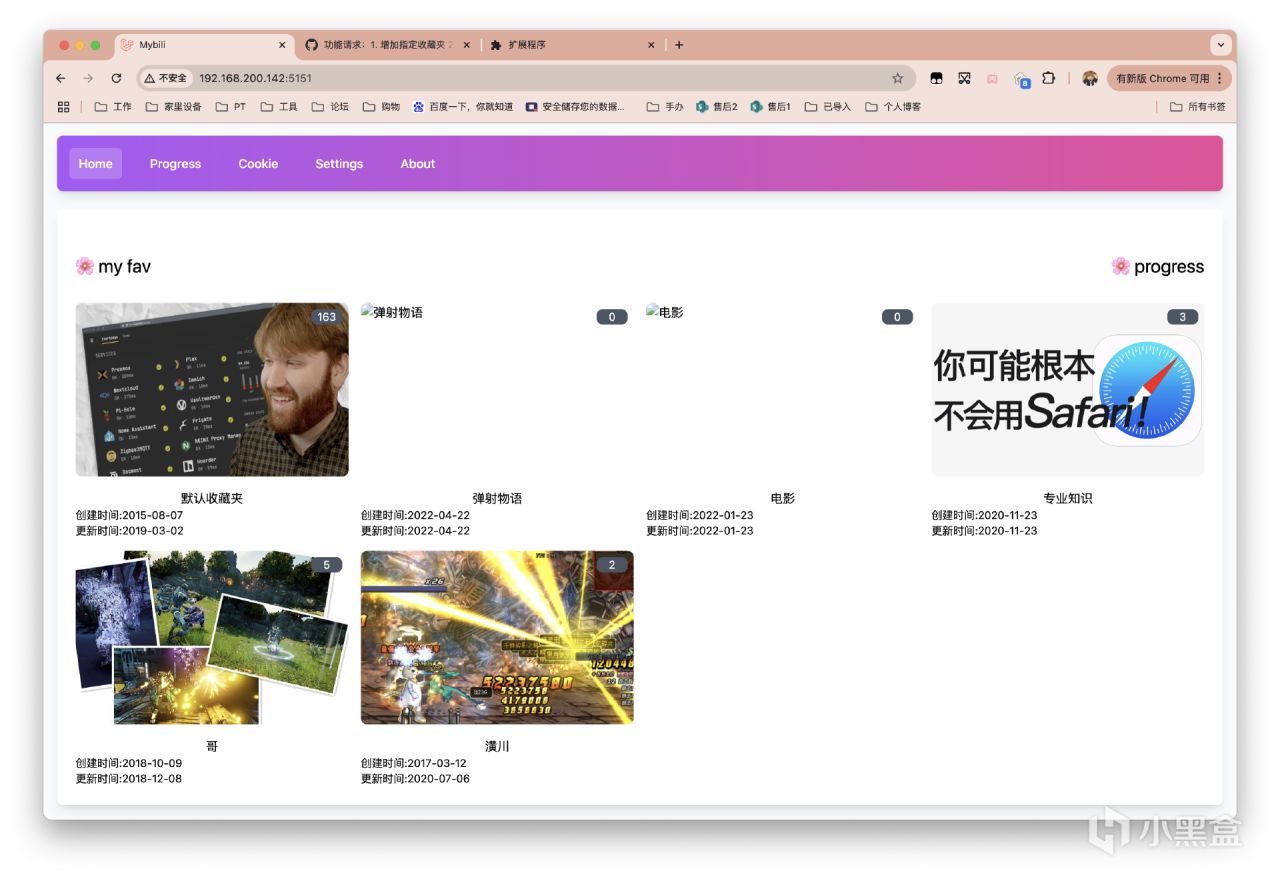Open the 个人博客 bookmark folder
The width and height of the screenshot is (1280, 877).
pyautogui.click(x=893, y=107)
